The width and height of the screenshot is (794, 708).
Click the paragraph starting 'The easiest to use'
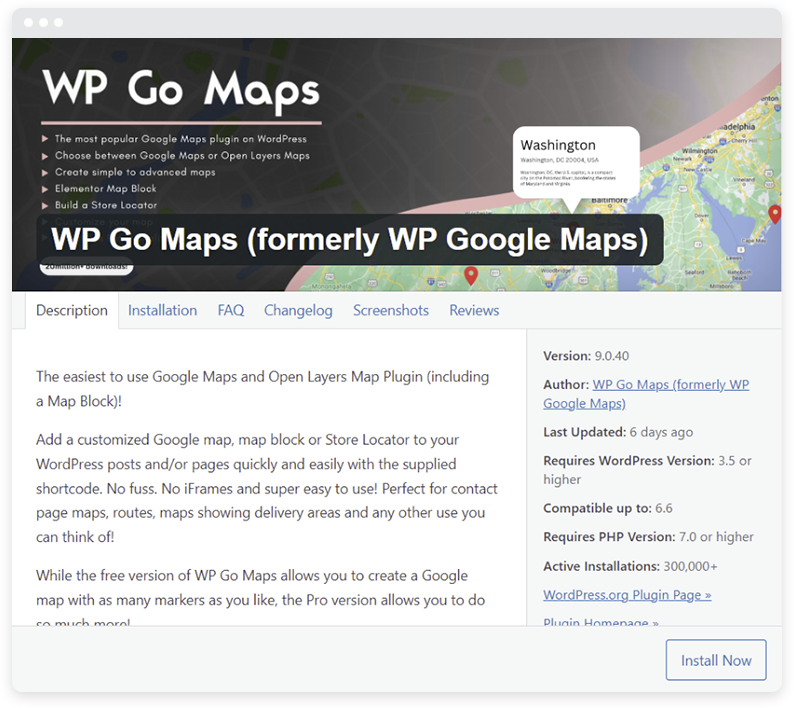click(x=262, y=389)
